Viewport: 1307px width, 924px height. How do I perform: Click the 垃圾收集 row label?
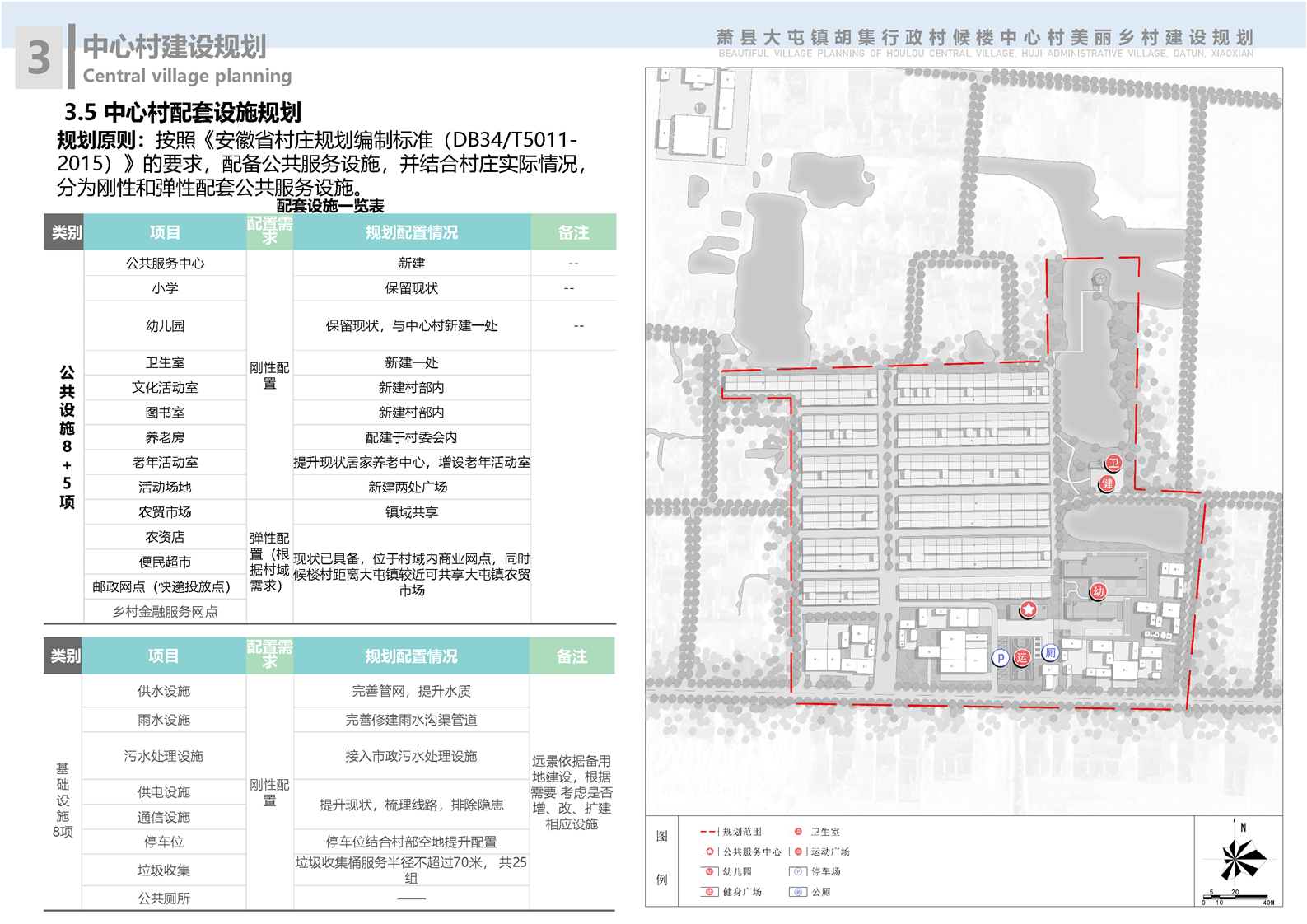point(163,870)
